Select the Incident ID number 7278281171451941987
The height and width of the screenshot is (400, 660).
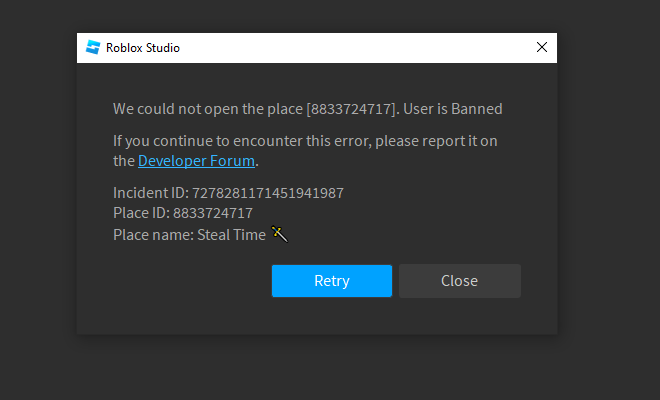(268, 193)
